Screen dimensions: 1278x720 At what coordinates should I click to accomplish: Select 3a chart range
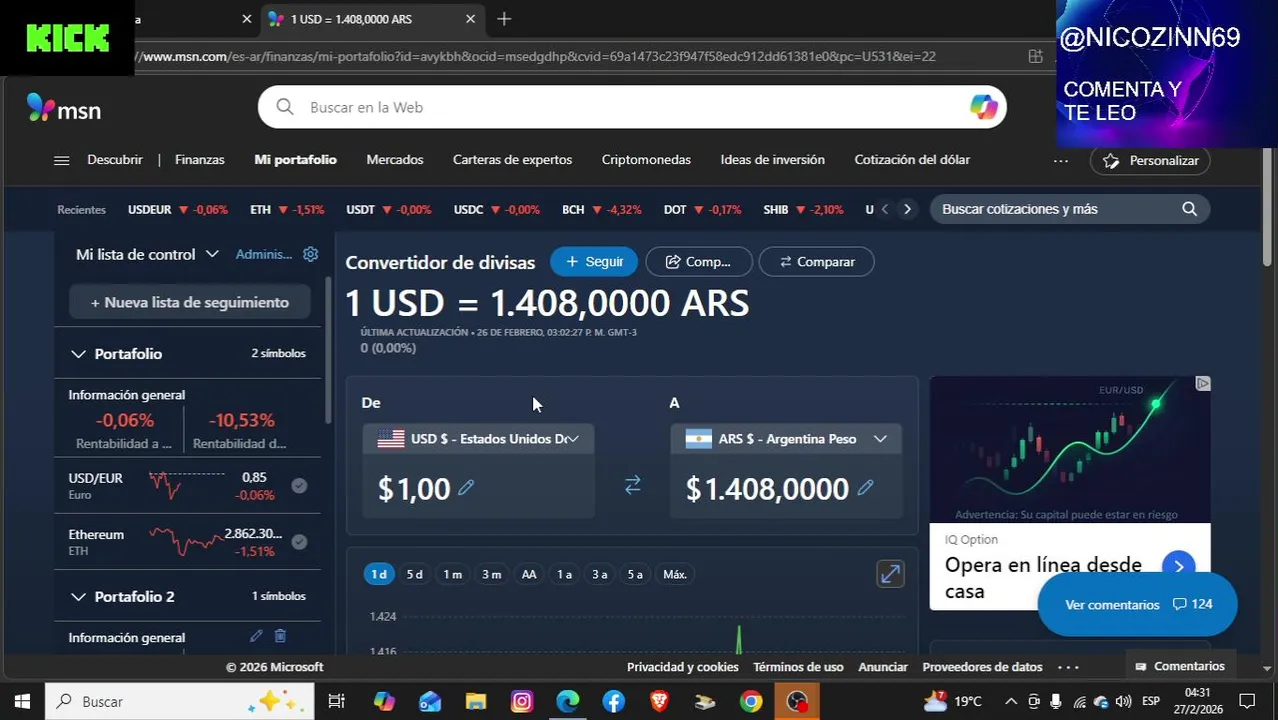599,574
